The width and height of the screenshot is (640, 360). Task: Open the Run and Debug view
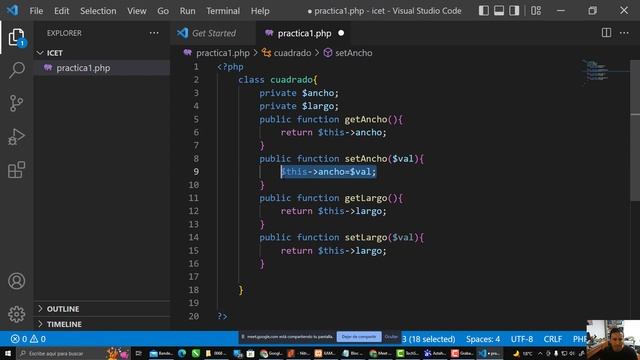[16, 137]
